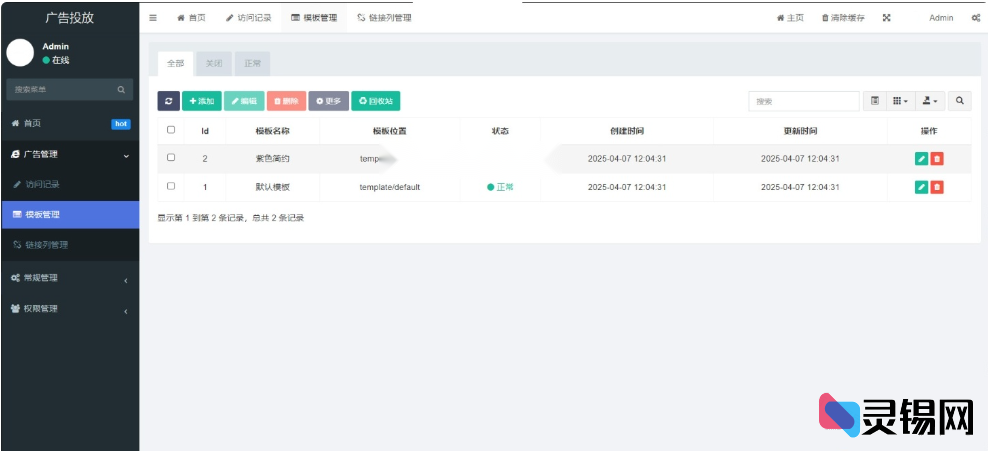Open 模板管理 in the sidebar
Image resolution: width=988 pixels, height=451 pixels.
(x=69, y=215)
